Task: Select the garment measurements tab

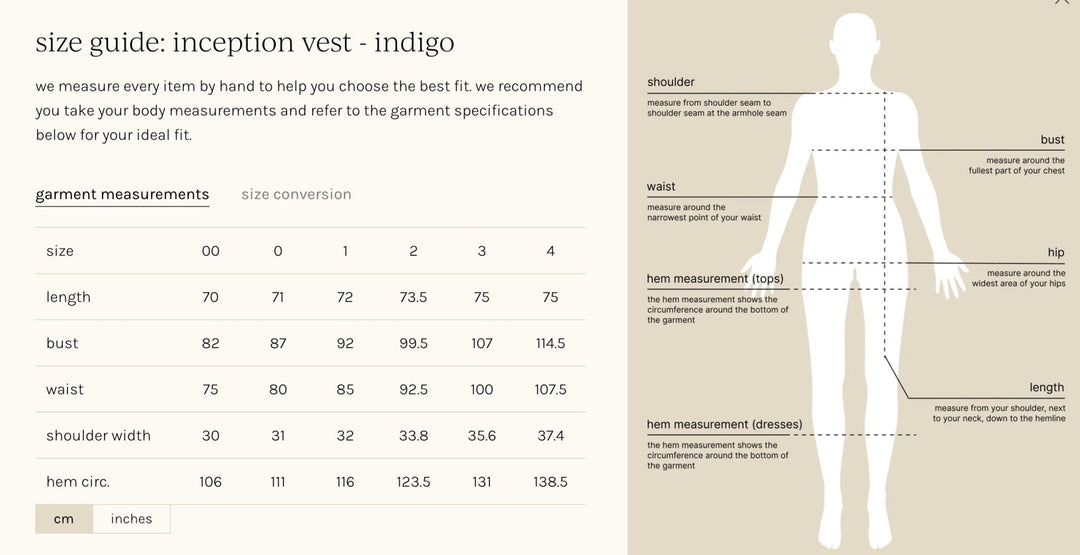Action: [x=122, y=195]
